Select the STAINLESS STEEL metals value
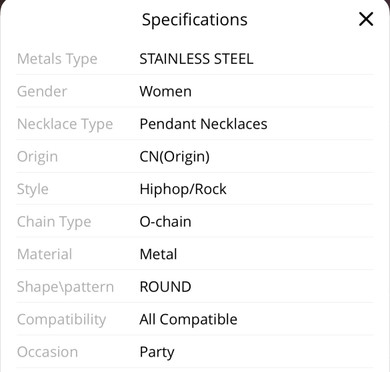The width and height of the screenshot is (390, 372). (x=196, y=59)
